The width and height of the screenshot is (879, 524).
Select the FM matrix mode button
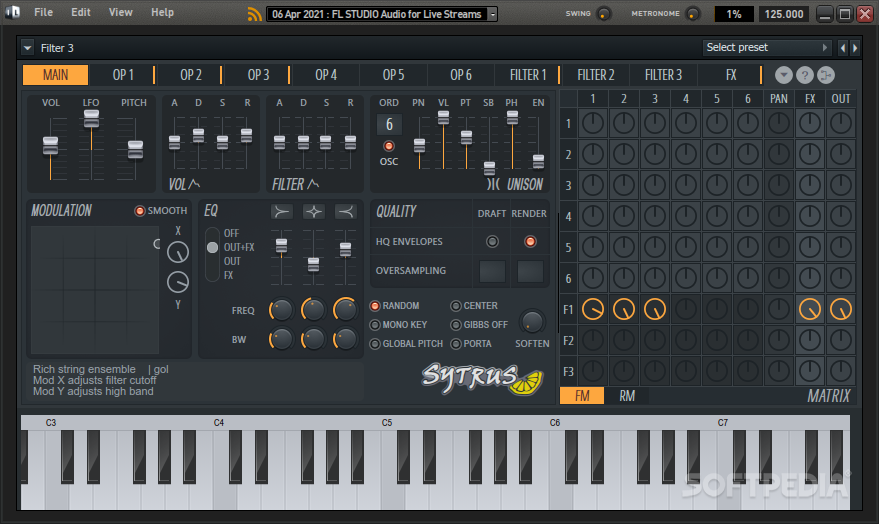(x=582, y=396)
